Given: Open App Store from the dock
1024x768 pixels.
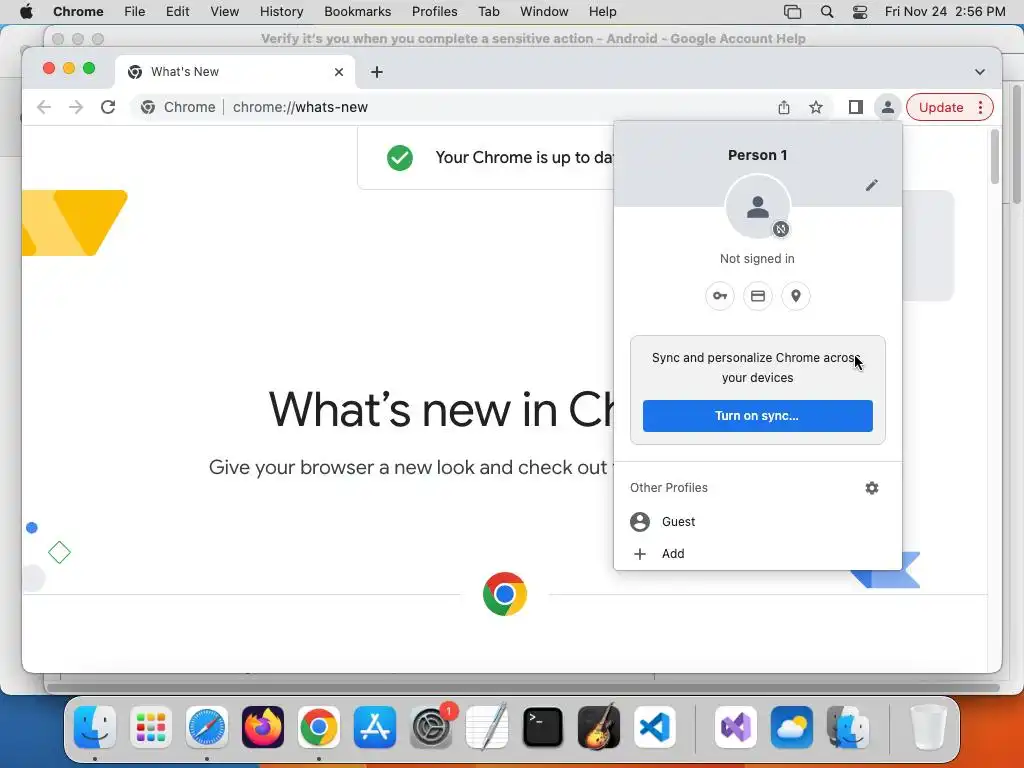Looking at the screenshot, I should [x=375, y=727].
